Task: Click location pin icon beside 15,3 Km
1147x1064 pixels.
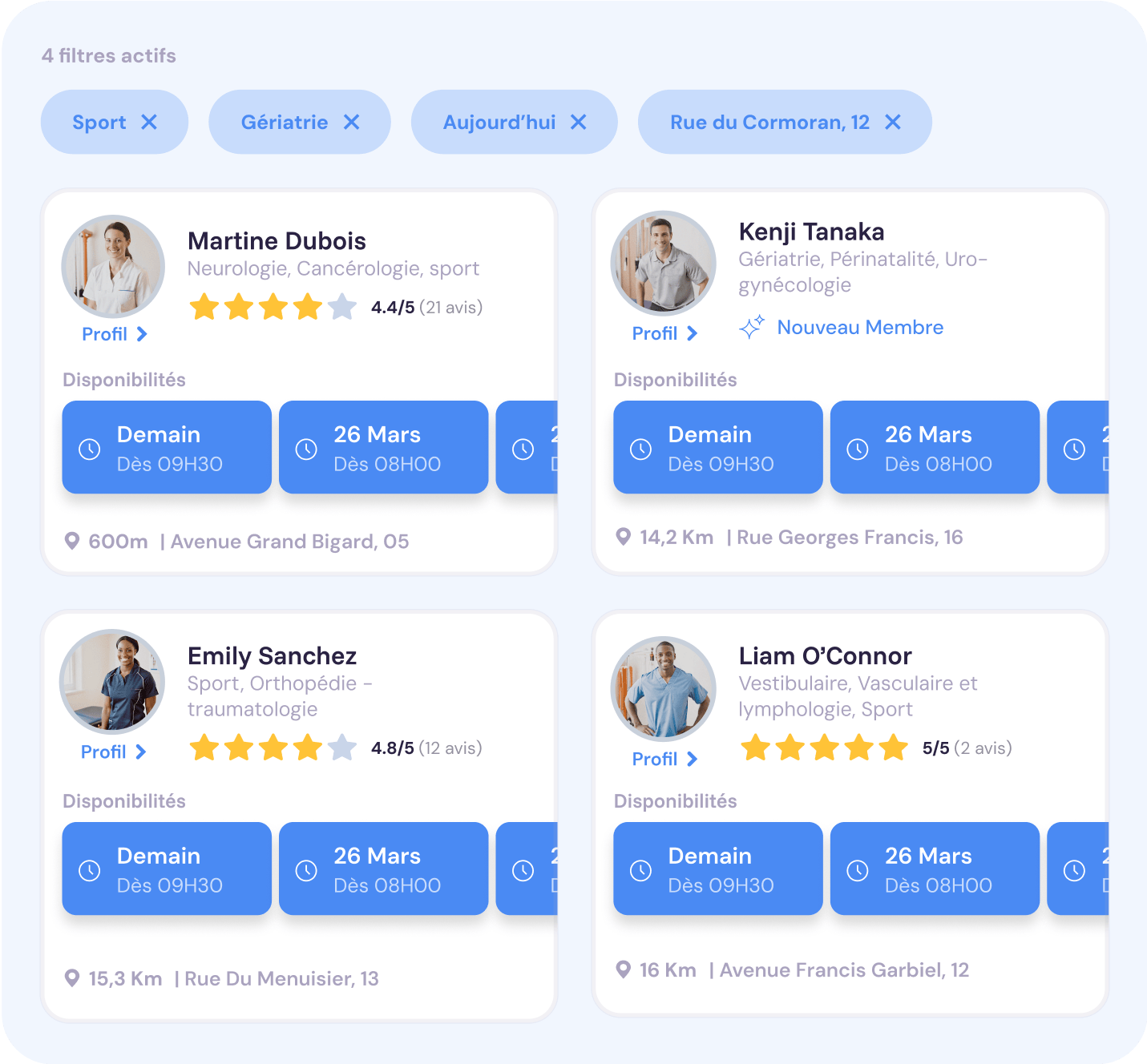Action: point(72,978)
